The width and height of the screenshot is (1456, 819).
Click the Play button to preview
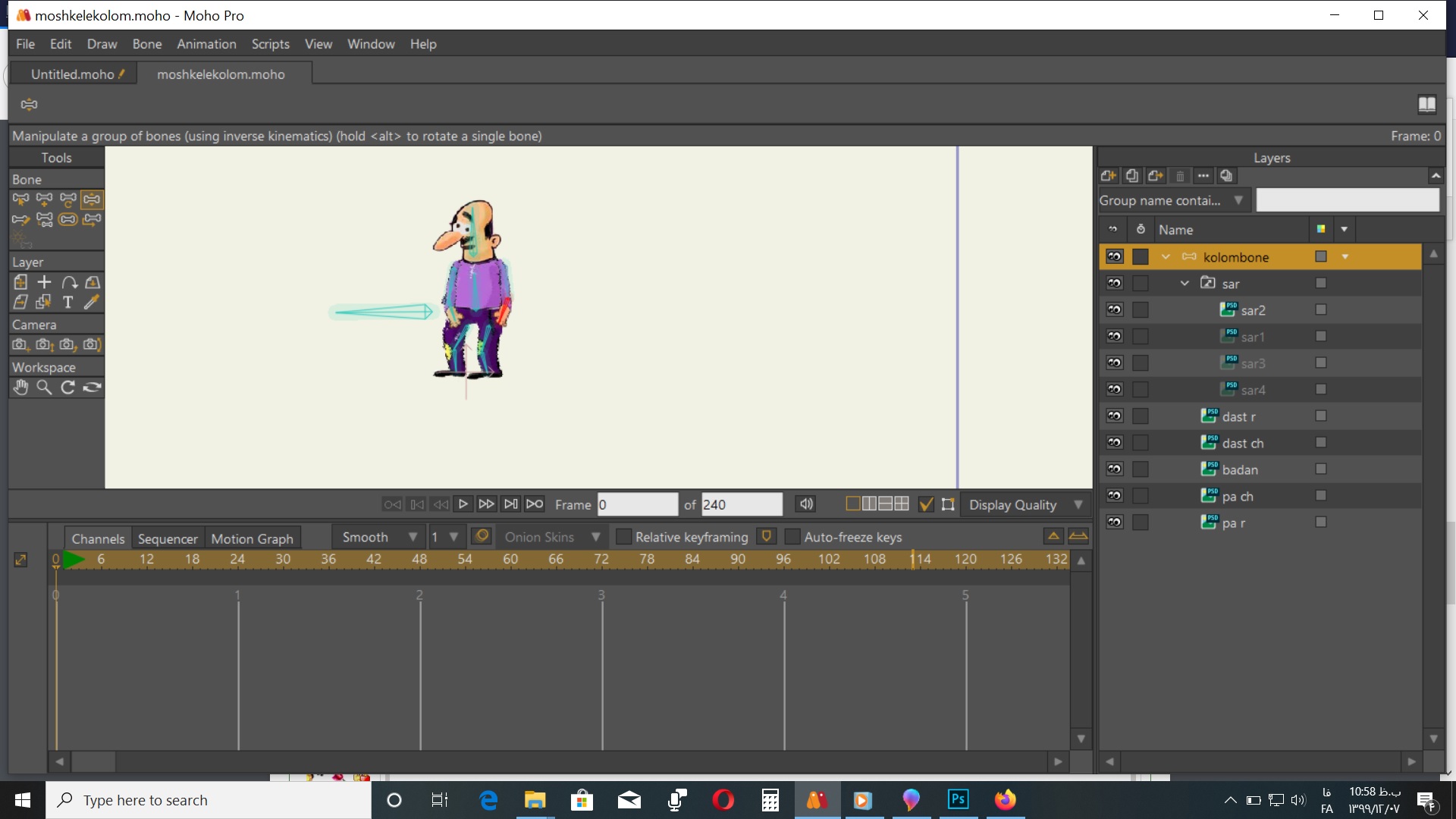tap(463, 504)
